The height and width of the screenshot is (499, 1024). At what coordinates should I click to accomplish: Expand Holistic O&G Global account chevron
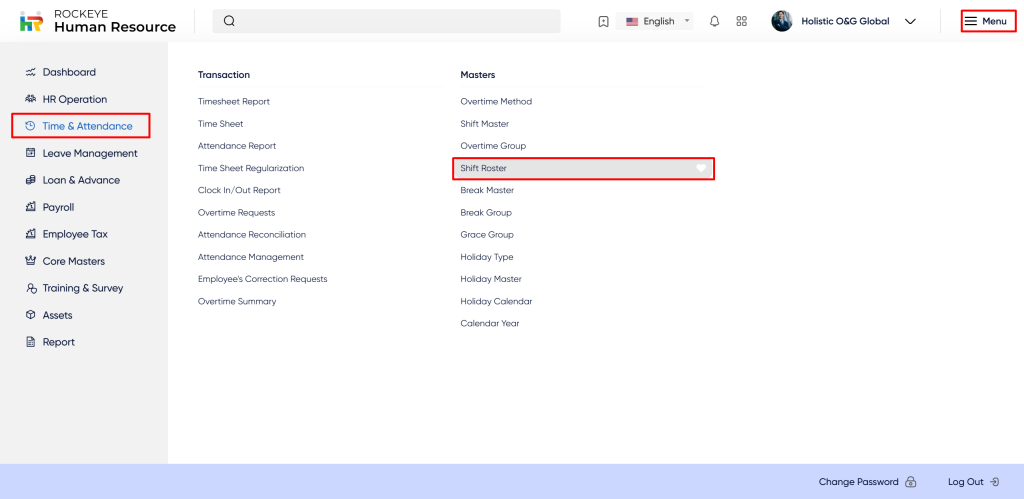coord(910,21)
